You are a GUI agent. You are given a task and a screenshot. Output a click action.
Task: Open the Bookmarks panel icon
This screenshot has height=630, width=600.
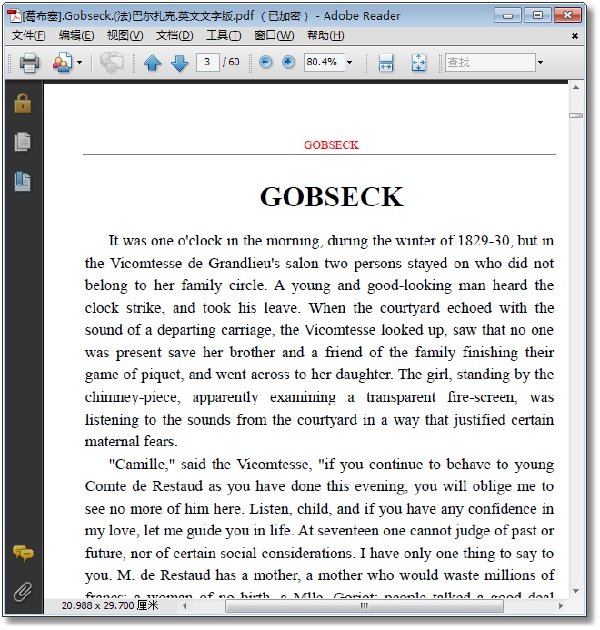coord(23,181)
